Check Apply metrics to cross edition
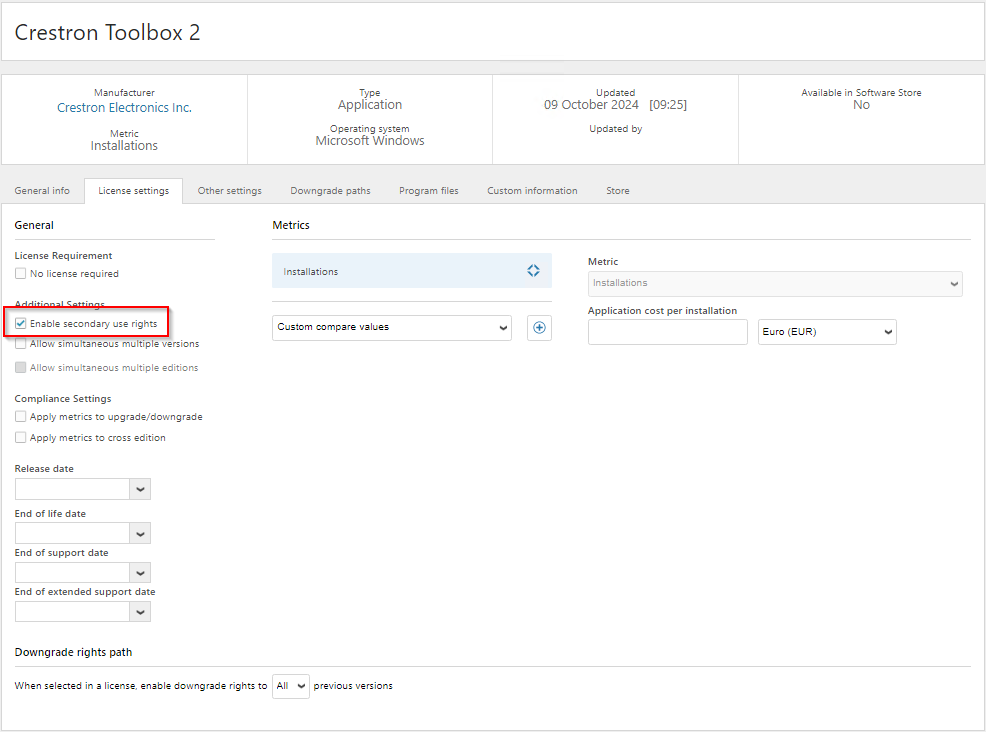Image resolution: width=986 pixels, height=732 pixels. pyautogui.click(x=21, y=437)
